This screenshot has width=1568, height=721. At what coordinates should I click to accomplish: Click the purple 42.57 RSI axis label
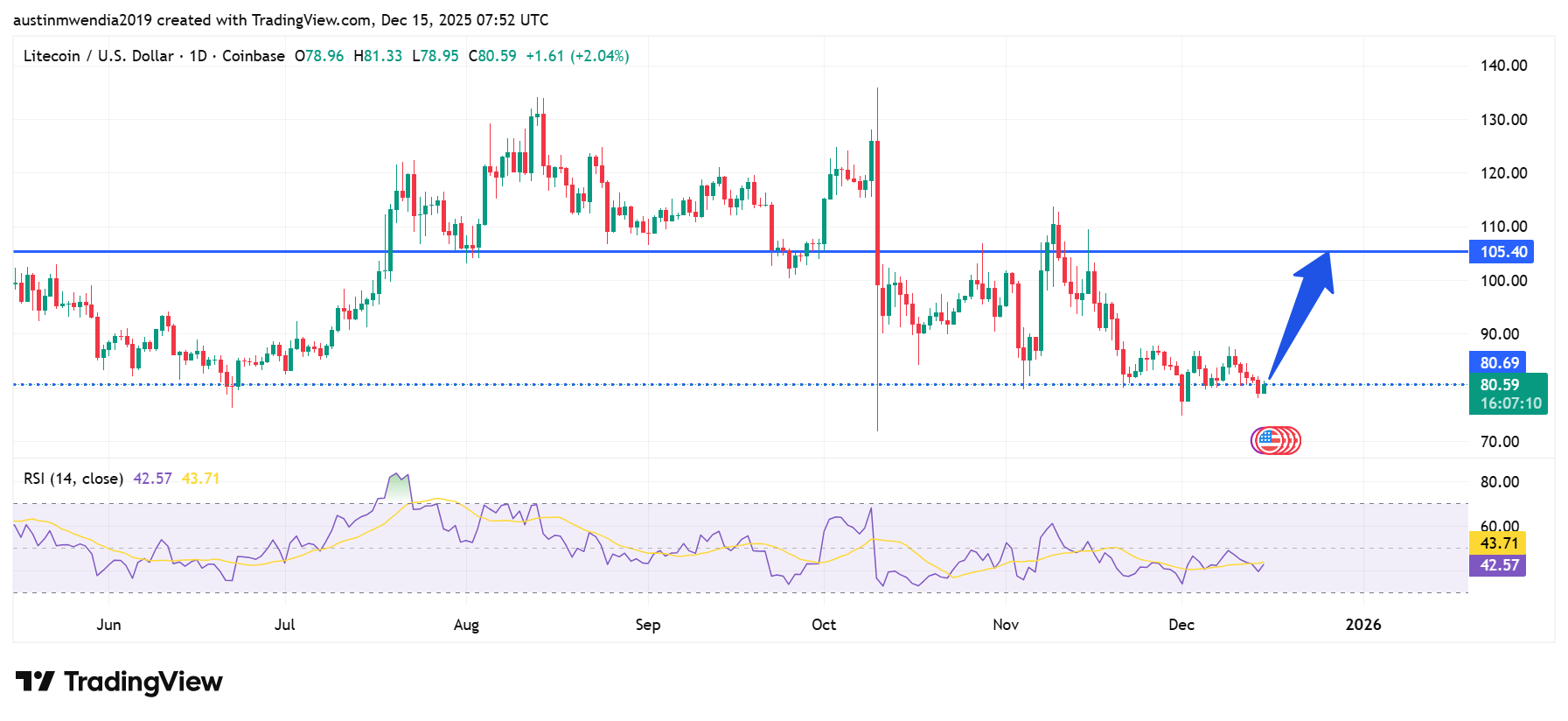1499,565
